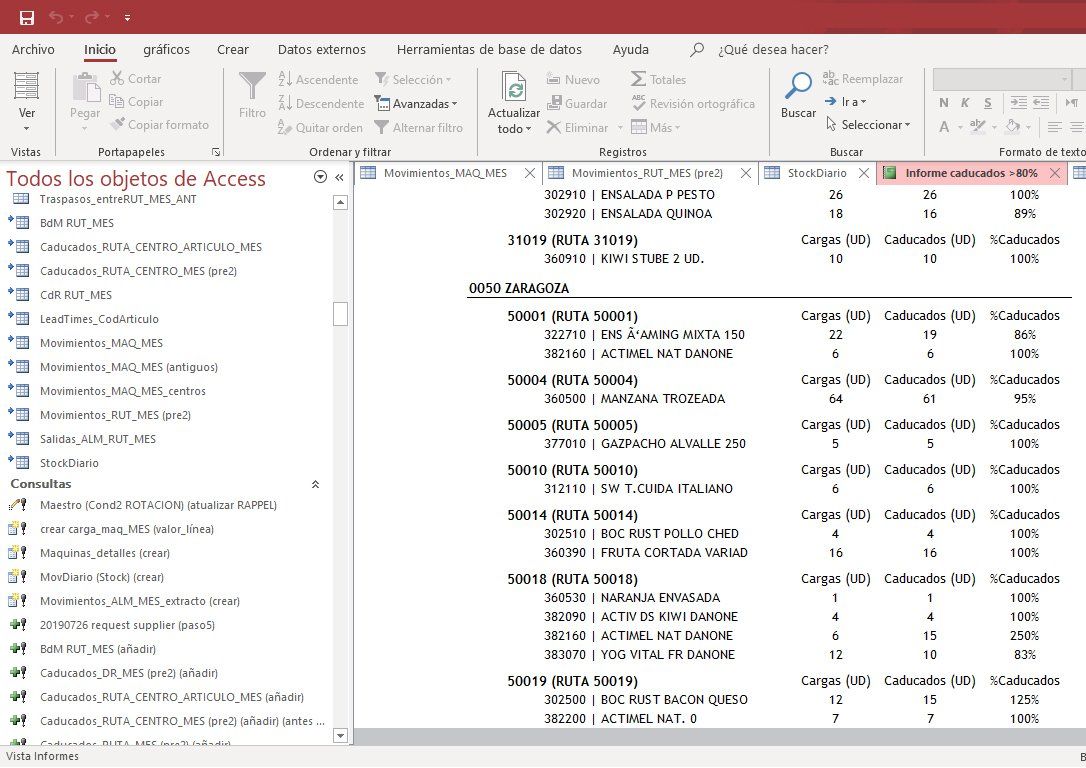The height and width of the screenshot is (768, 1086).
Task: Expand the Ver view dropdown
Action: [27, 128]
